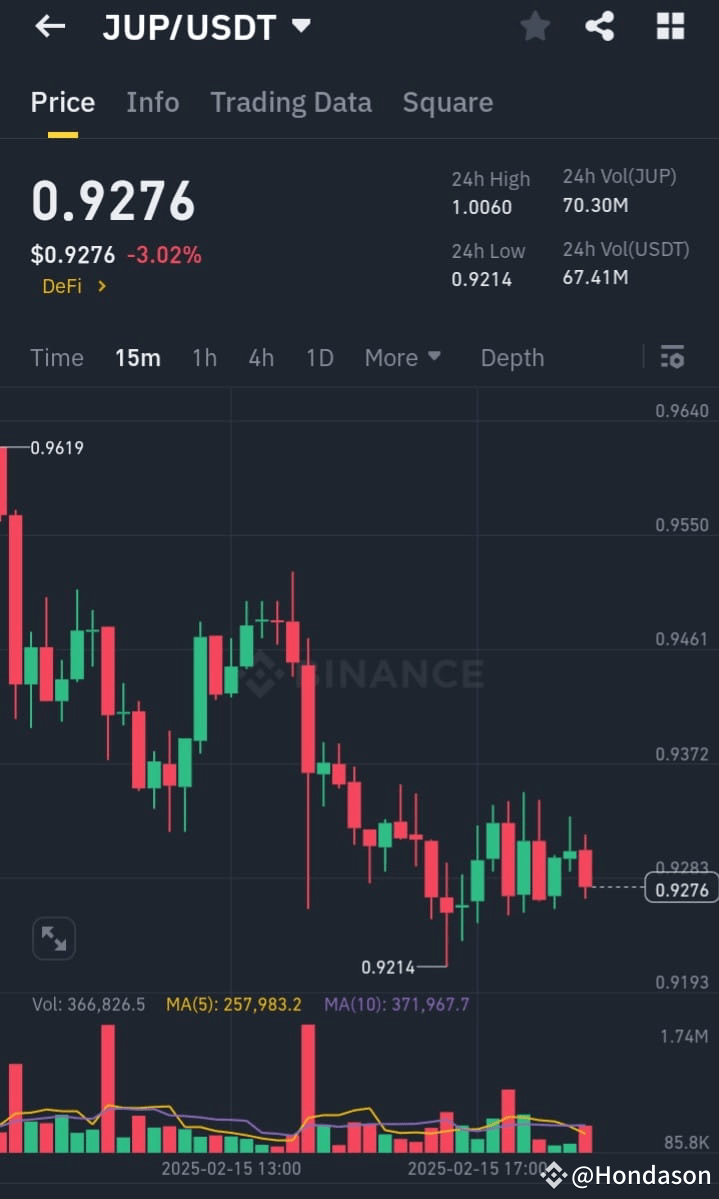719x1199 pixels.
Task: Switch the chart to the 1h timeframe
Action: pos(204,357)
